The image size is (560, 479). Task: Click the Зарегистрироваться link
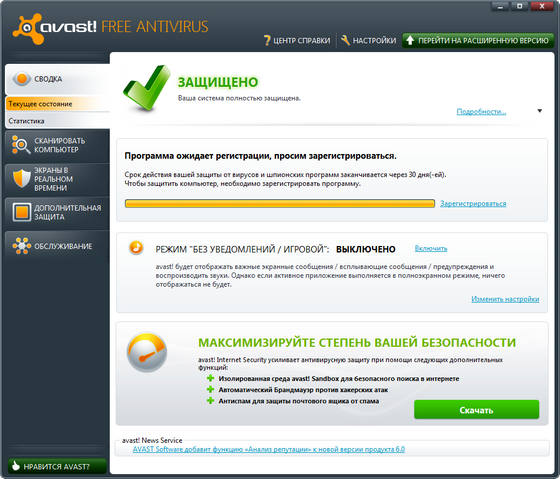point(473,204)
